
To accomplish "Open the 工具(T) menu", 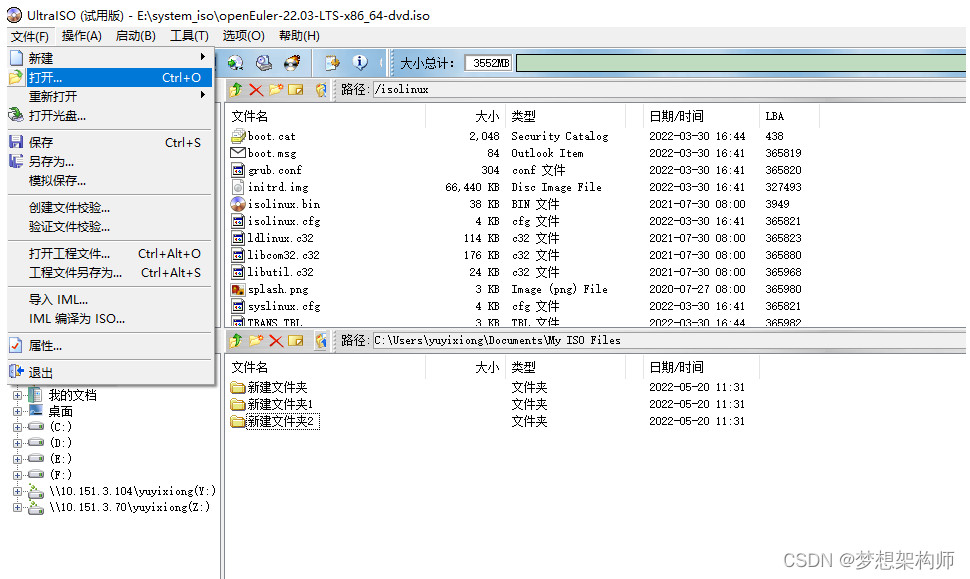I will (x=189, y=36).
